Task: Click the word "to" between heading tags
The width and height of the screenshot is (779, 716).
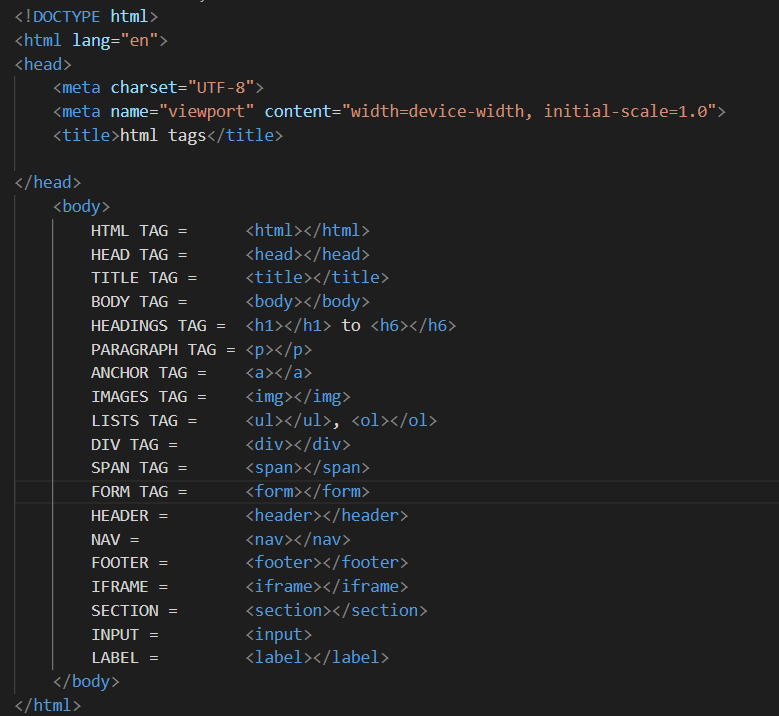Action: (351, 325)
